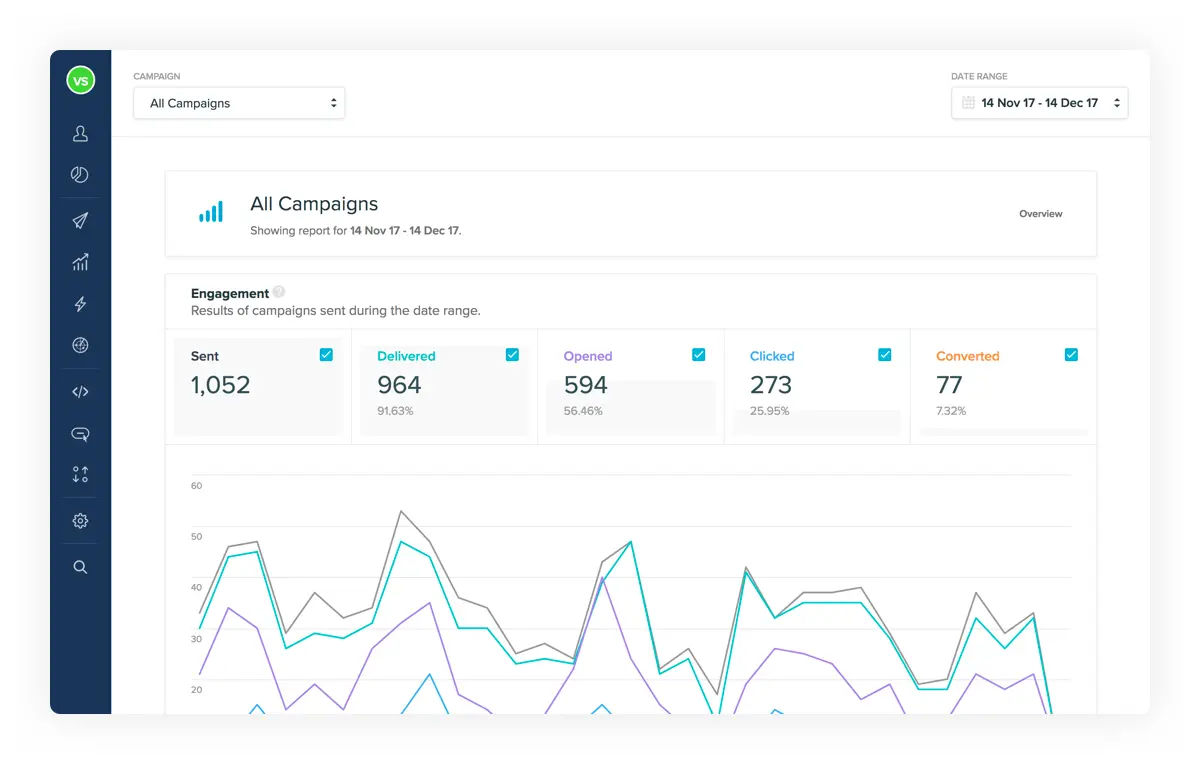The image size is (1200, 764).
Task: Open Campaigns via the paper plane icon
Action: click(x=80, y=220)
